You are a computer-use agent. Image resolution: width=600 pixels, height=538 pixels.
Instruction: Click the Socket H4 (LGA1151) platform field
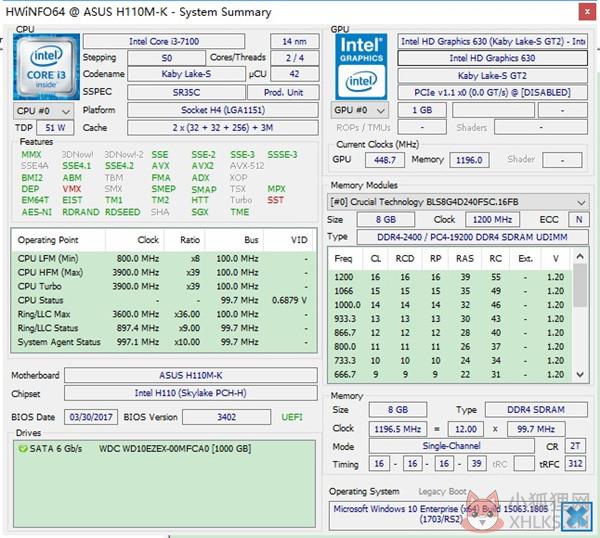pos(223,110)
